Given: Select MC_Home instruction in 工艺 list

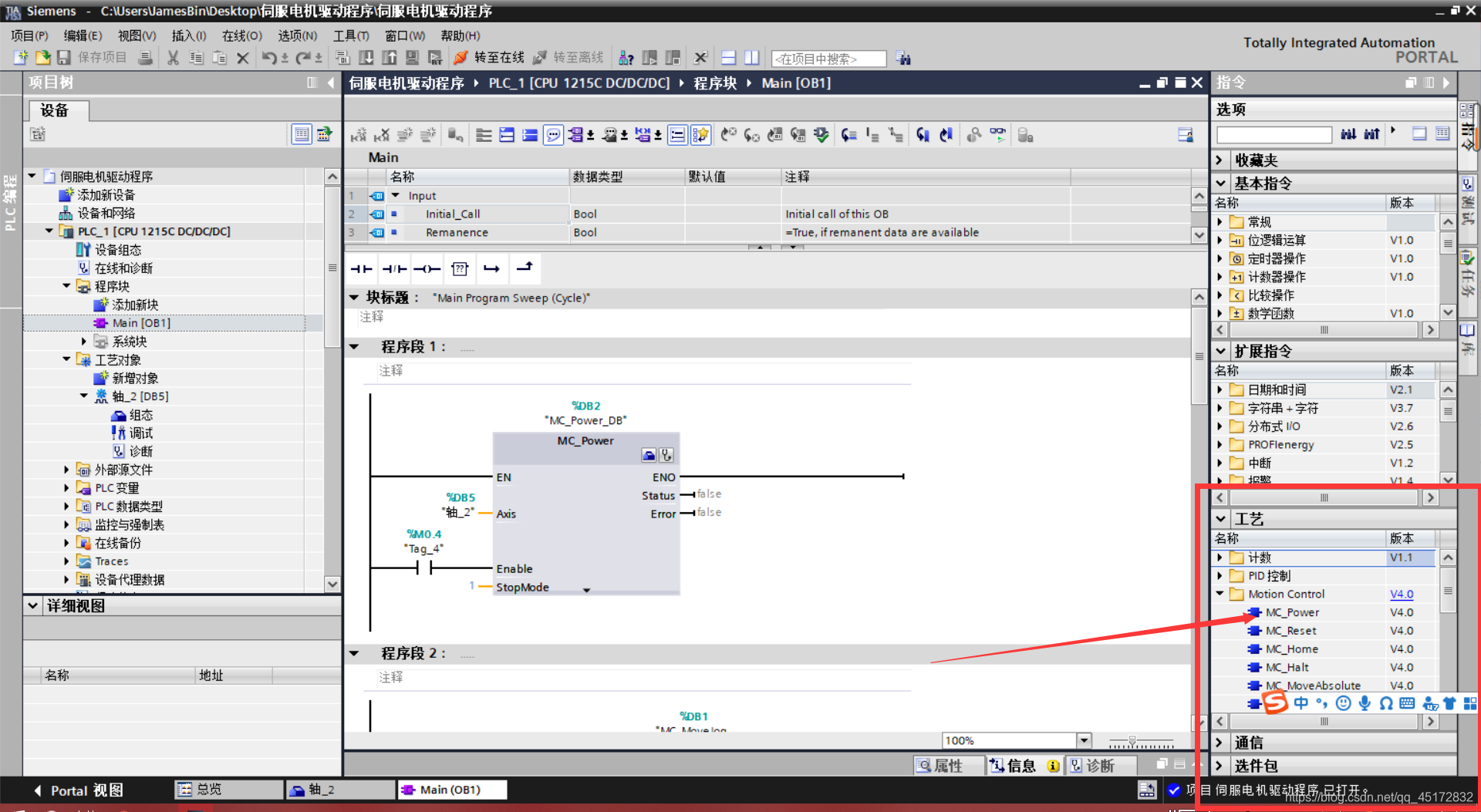Looking at the screenshot, I should (x=1291, y=649).
